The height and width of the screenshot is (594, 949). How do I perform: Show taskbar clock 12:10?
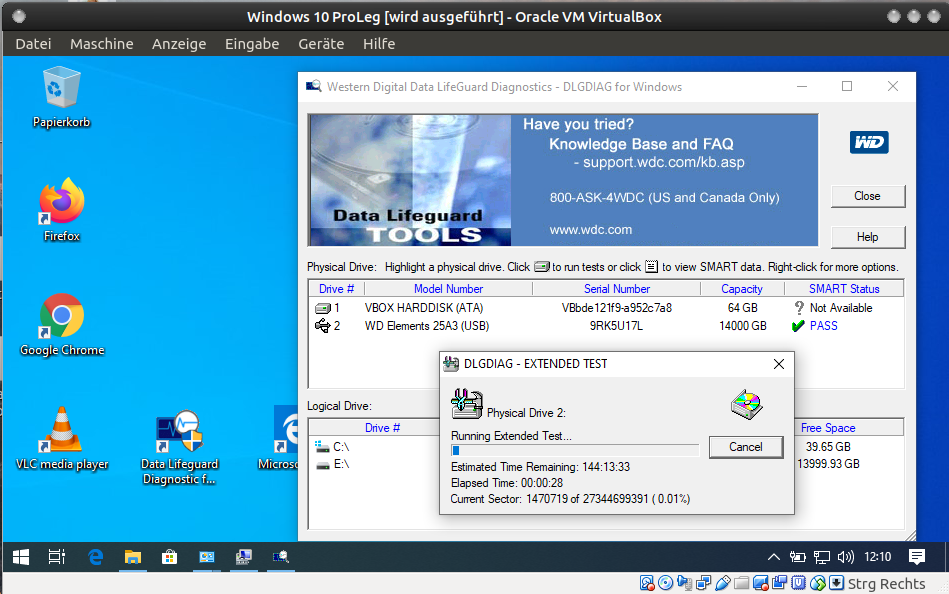tap(878, 557)
